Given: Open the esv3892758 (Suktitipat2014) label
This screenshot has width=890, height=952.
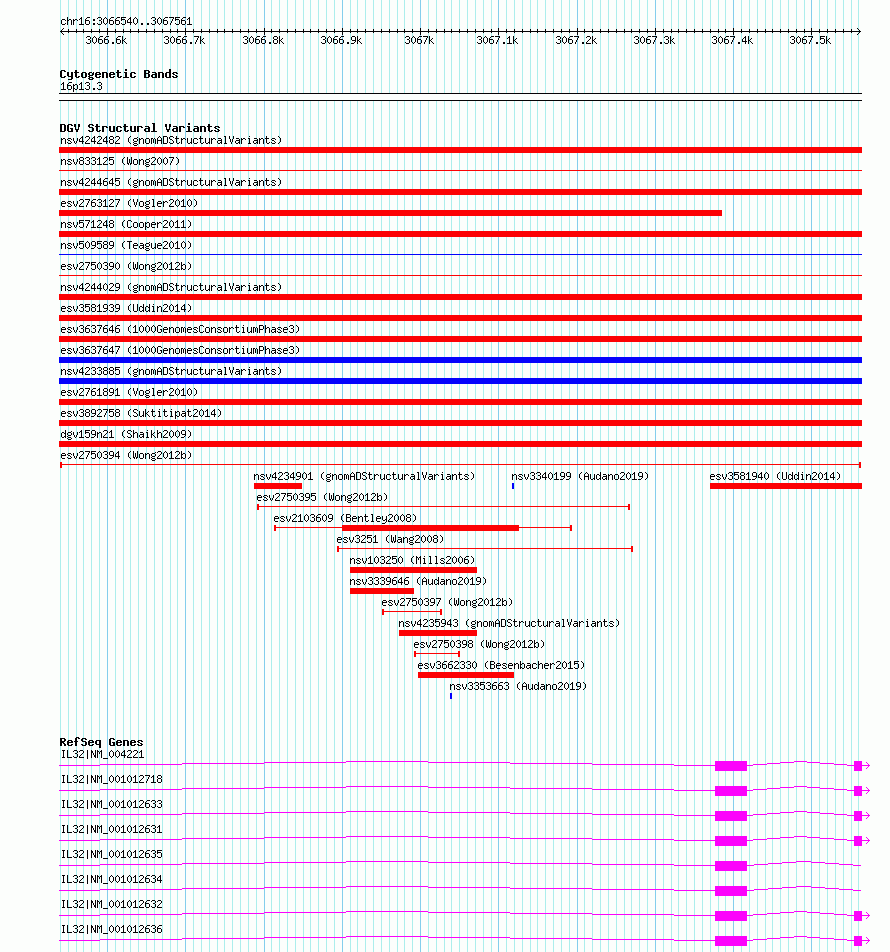Looking at the screenshot, I should pos(141,413).
